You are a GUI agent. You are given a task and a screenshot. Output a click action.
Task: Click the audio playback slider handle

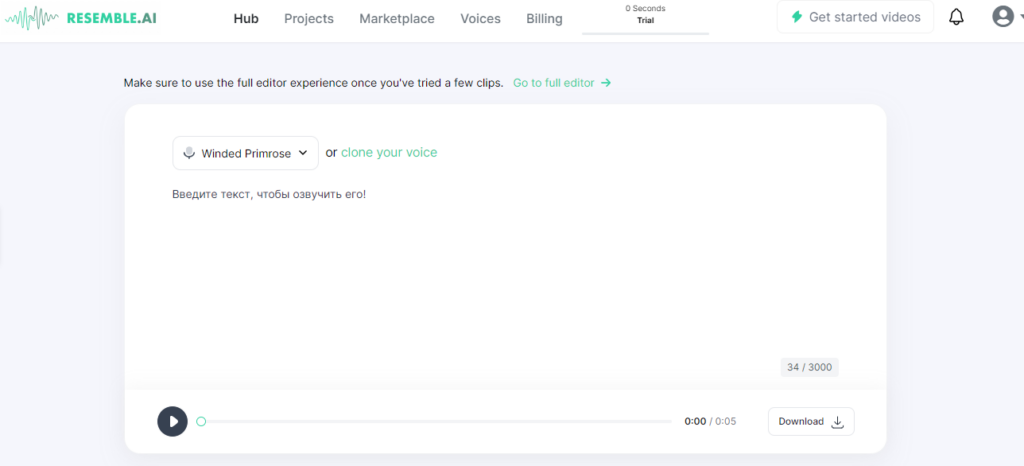point(201,422)
